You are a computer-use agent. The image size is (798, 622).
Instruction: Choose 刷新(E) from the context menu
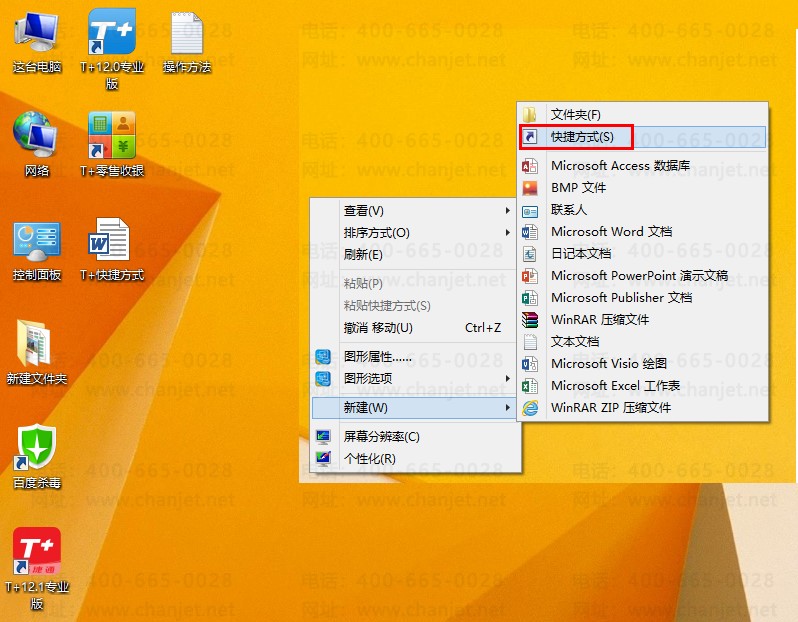[x=416, y=255]
